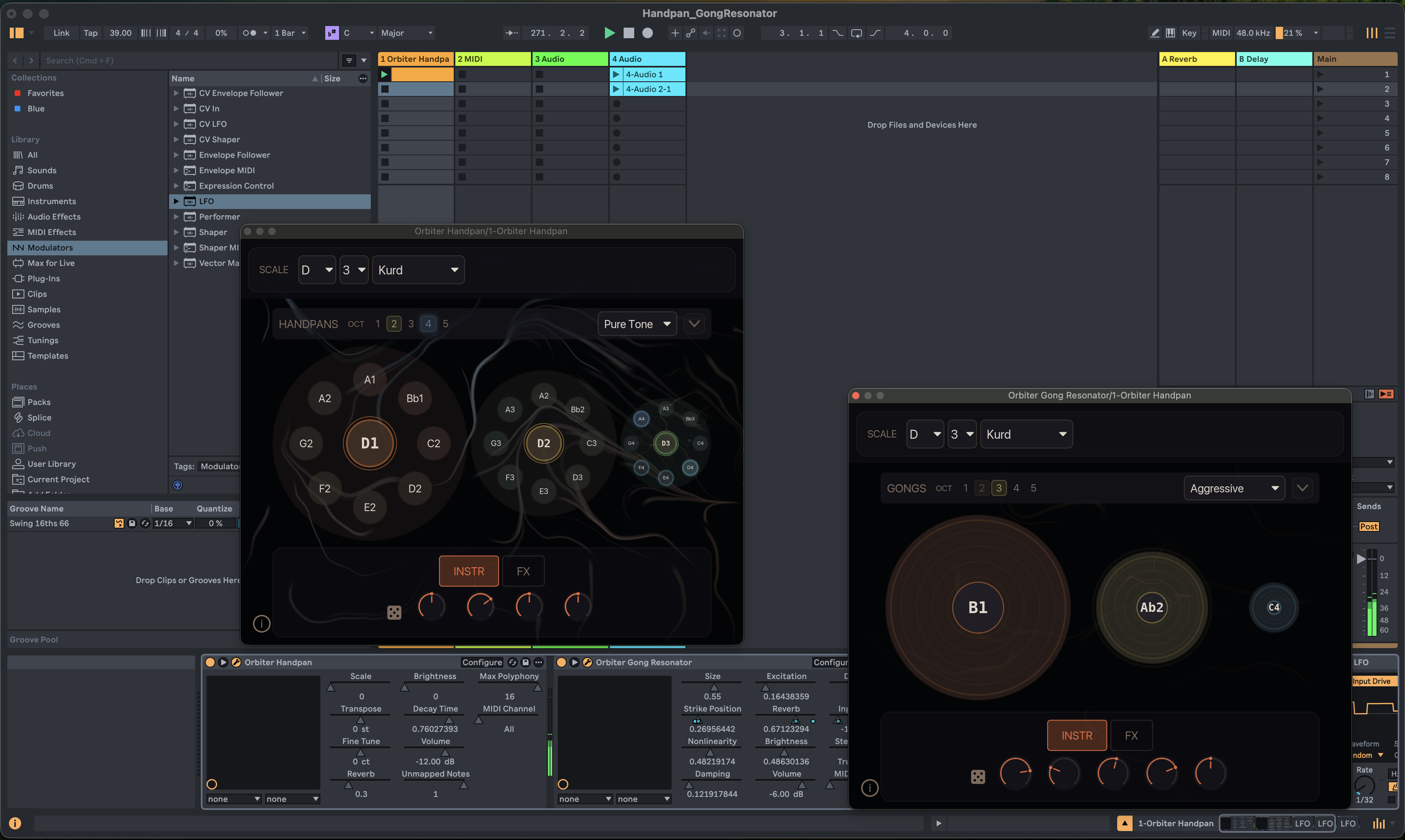Open groove Base 1/16 dropdown

click(x=173, y=523)
